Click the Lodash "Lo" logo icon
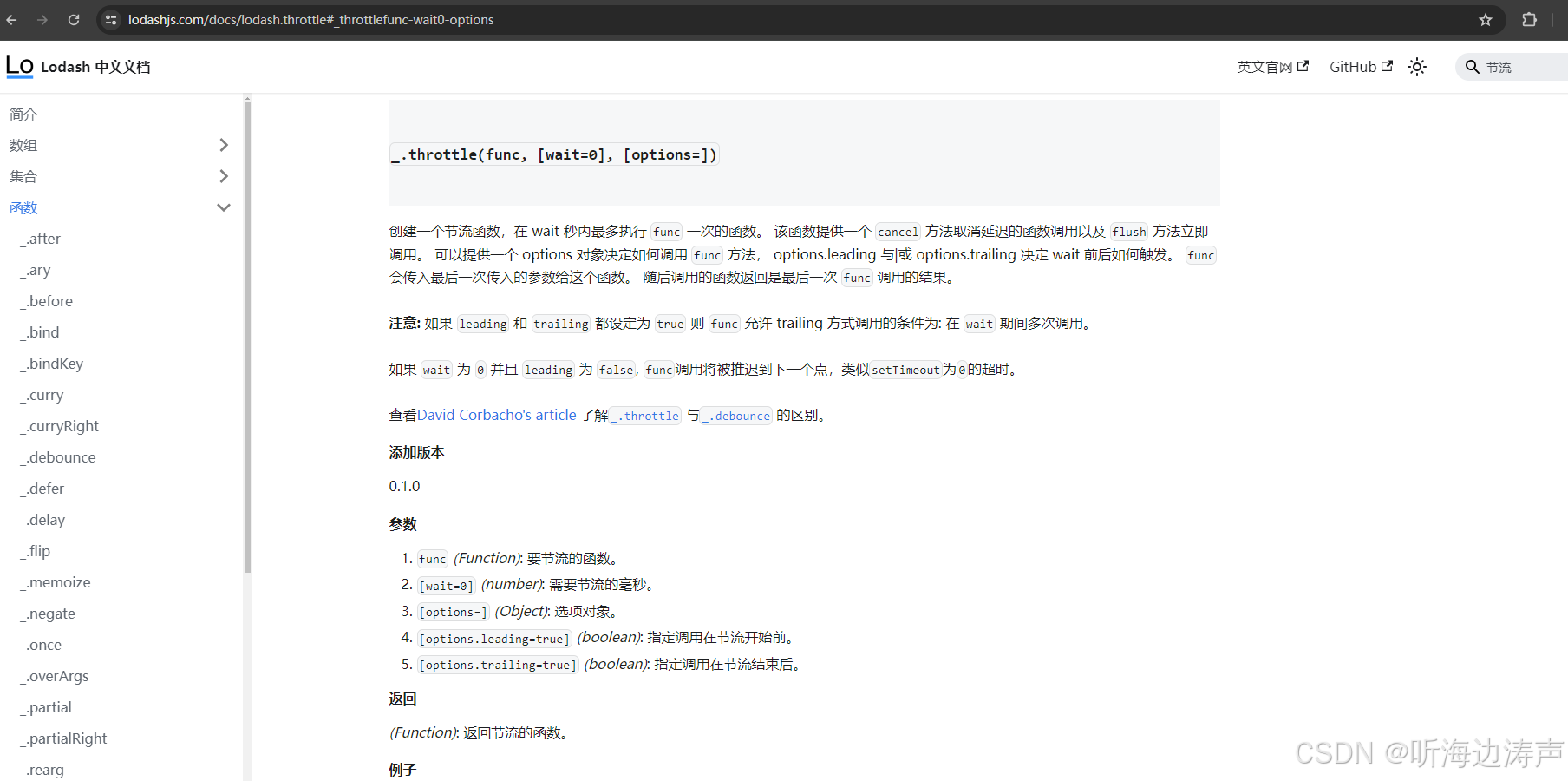Screen dimensions: 1568x781 click(19, 66)
